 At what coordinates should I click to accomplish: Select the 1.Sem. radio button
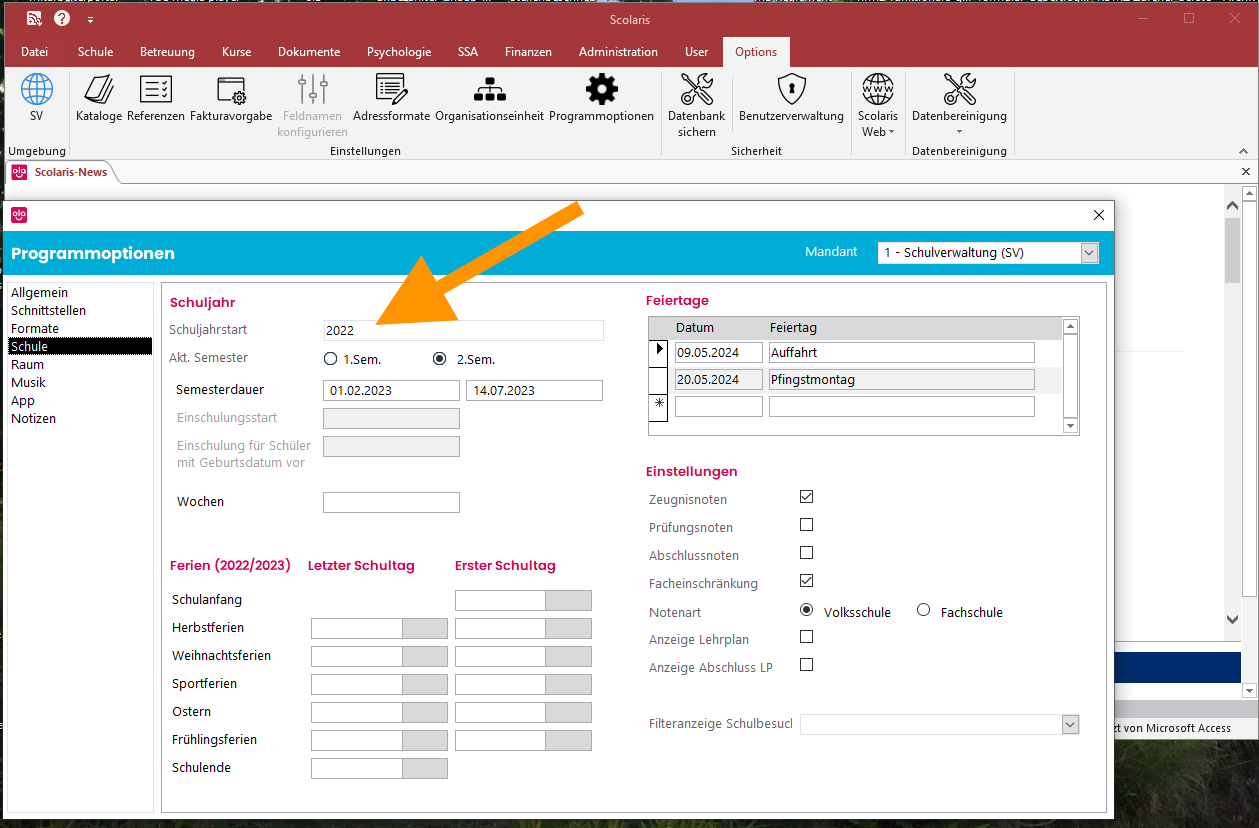331,359
